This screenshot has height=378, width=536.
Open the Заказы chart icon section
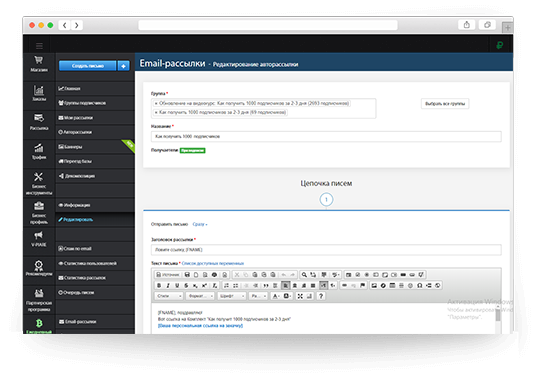tap(39, 93)
